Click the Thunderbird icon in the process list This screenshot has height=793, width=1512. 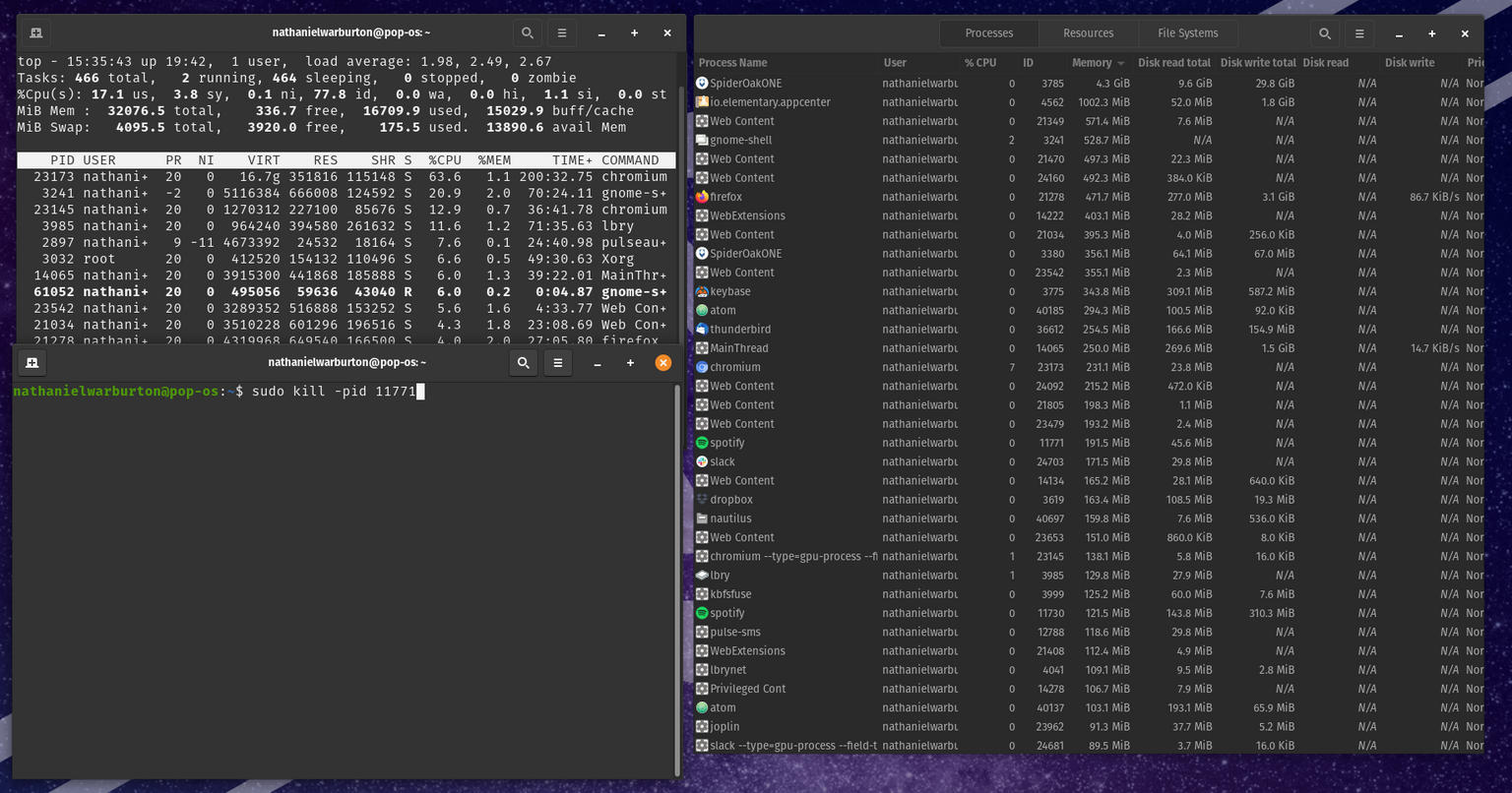click(x=701, y=329)
